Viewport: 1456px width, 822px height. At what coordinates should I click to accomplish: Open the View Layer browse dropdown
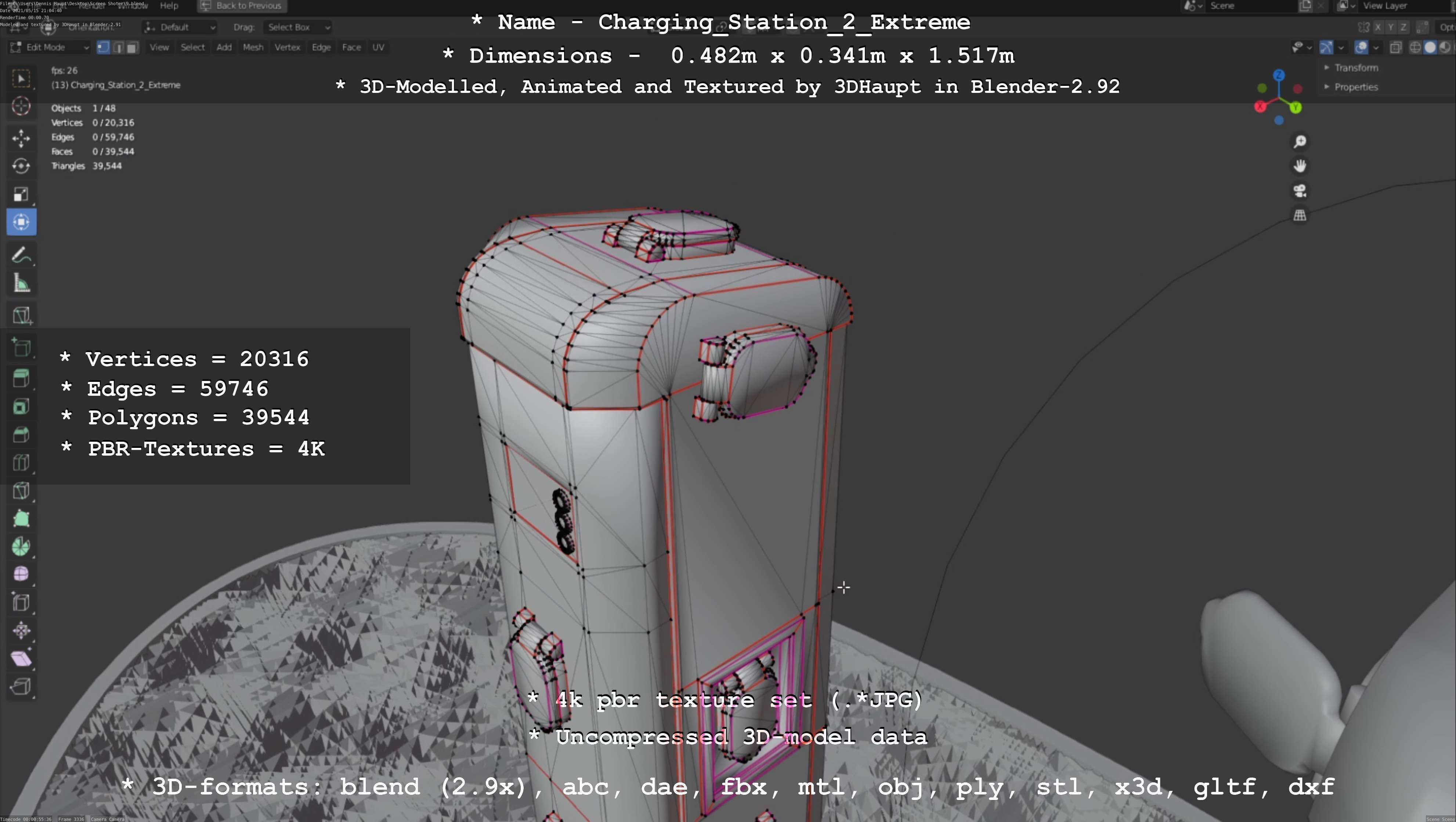coord(1346,6)
